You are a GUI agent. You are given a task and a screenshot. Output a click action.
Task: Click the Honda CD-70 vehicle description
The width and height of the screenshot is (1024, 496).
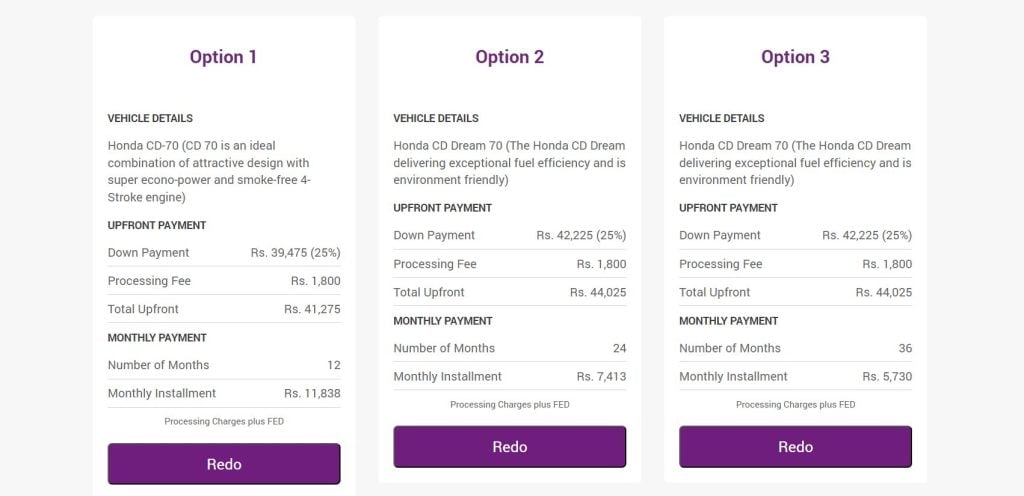[209, 172]
